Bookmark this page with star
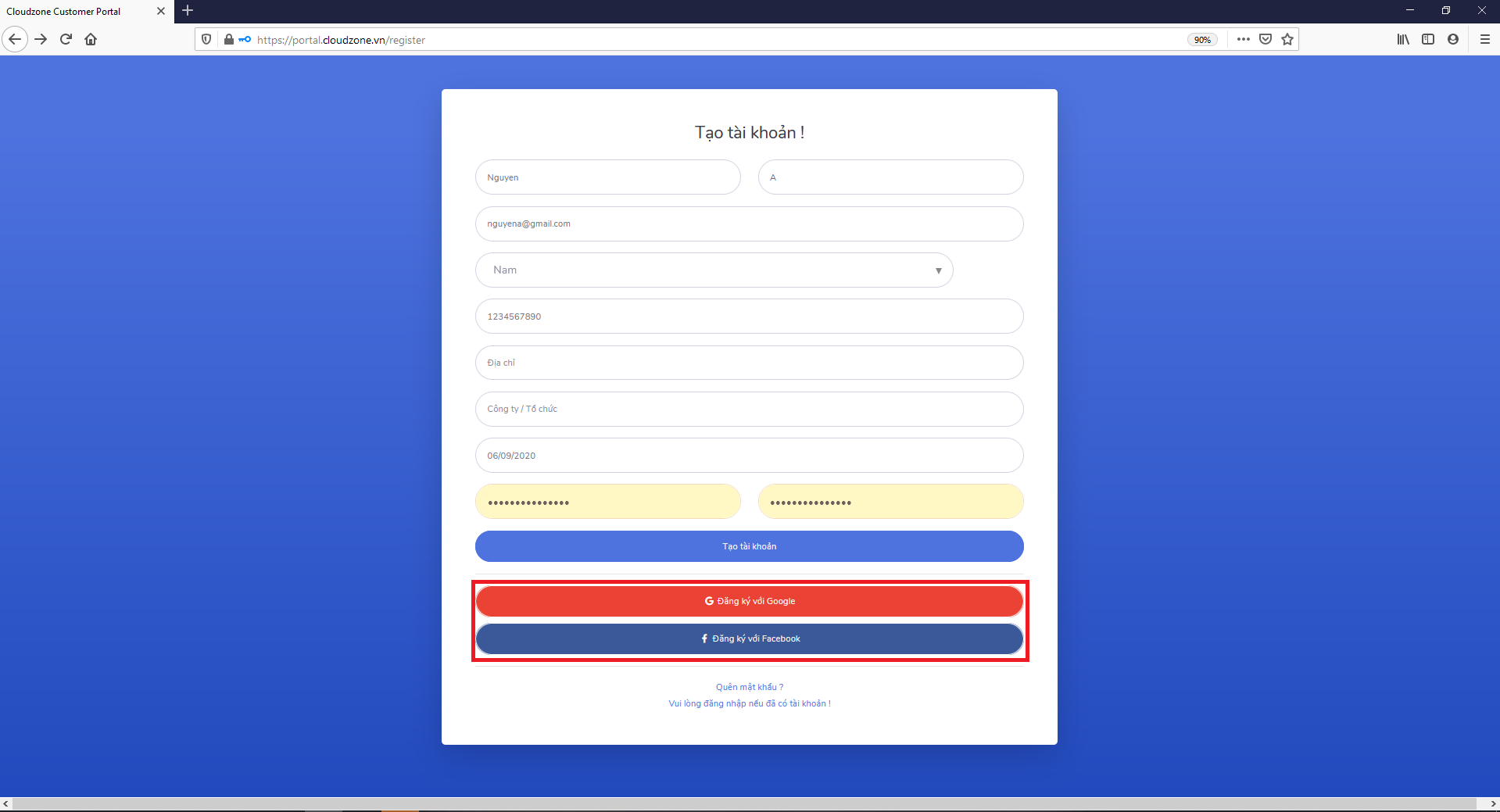Screen dimensions: 1500x812 coord(1287,39)
